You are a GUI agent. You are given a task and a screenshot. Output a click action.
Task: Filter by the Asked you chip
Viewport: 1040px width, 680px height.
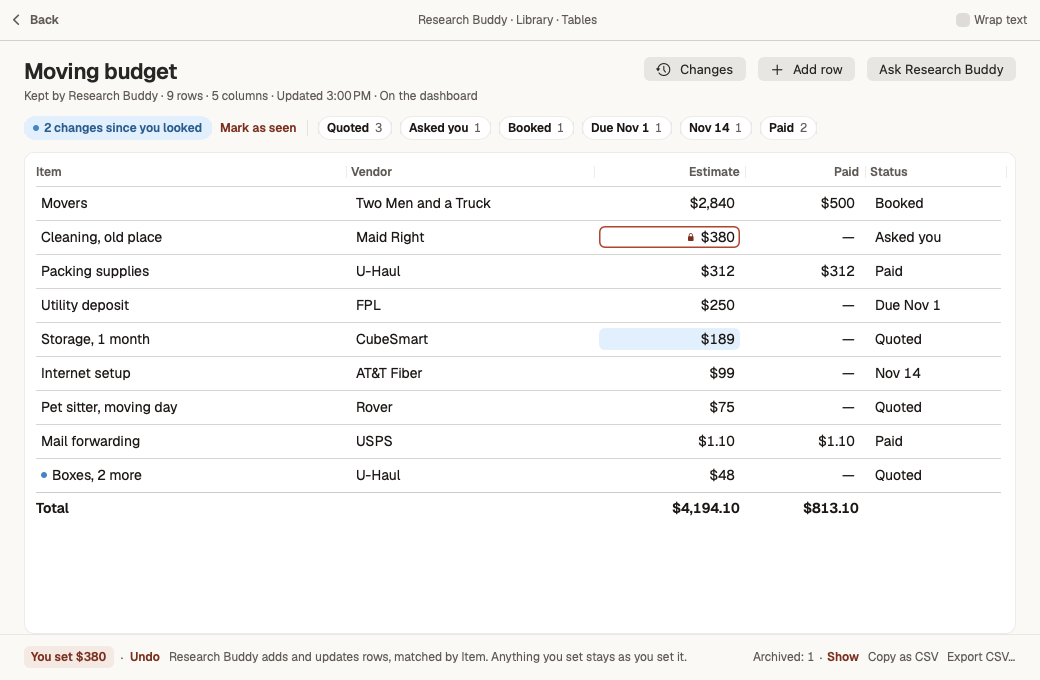[445, 128]
